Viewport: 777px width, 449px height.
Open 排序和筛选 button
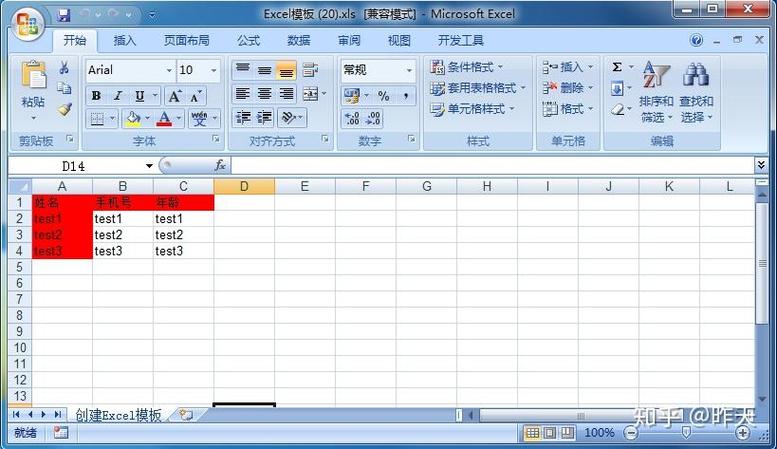point(656,92)
